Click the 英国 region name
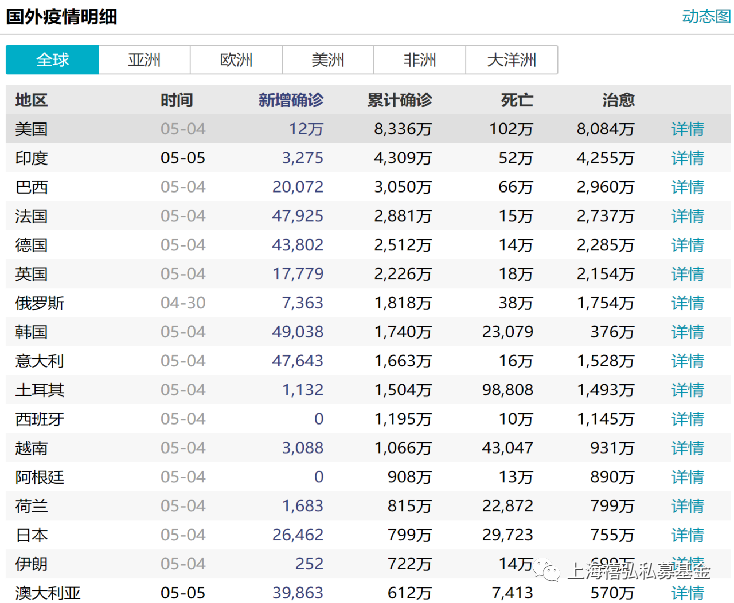This screenshot has height=603, width=734. 31,274
